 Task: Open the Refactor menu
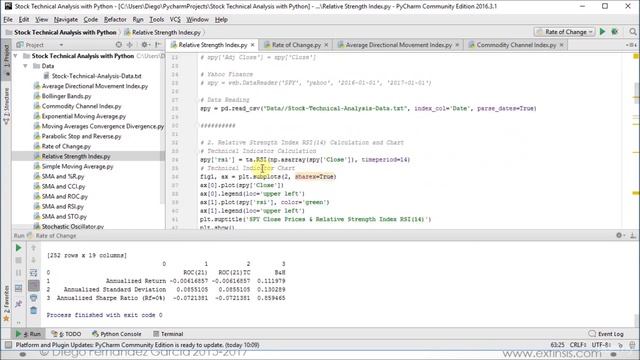tap(115, 19)
